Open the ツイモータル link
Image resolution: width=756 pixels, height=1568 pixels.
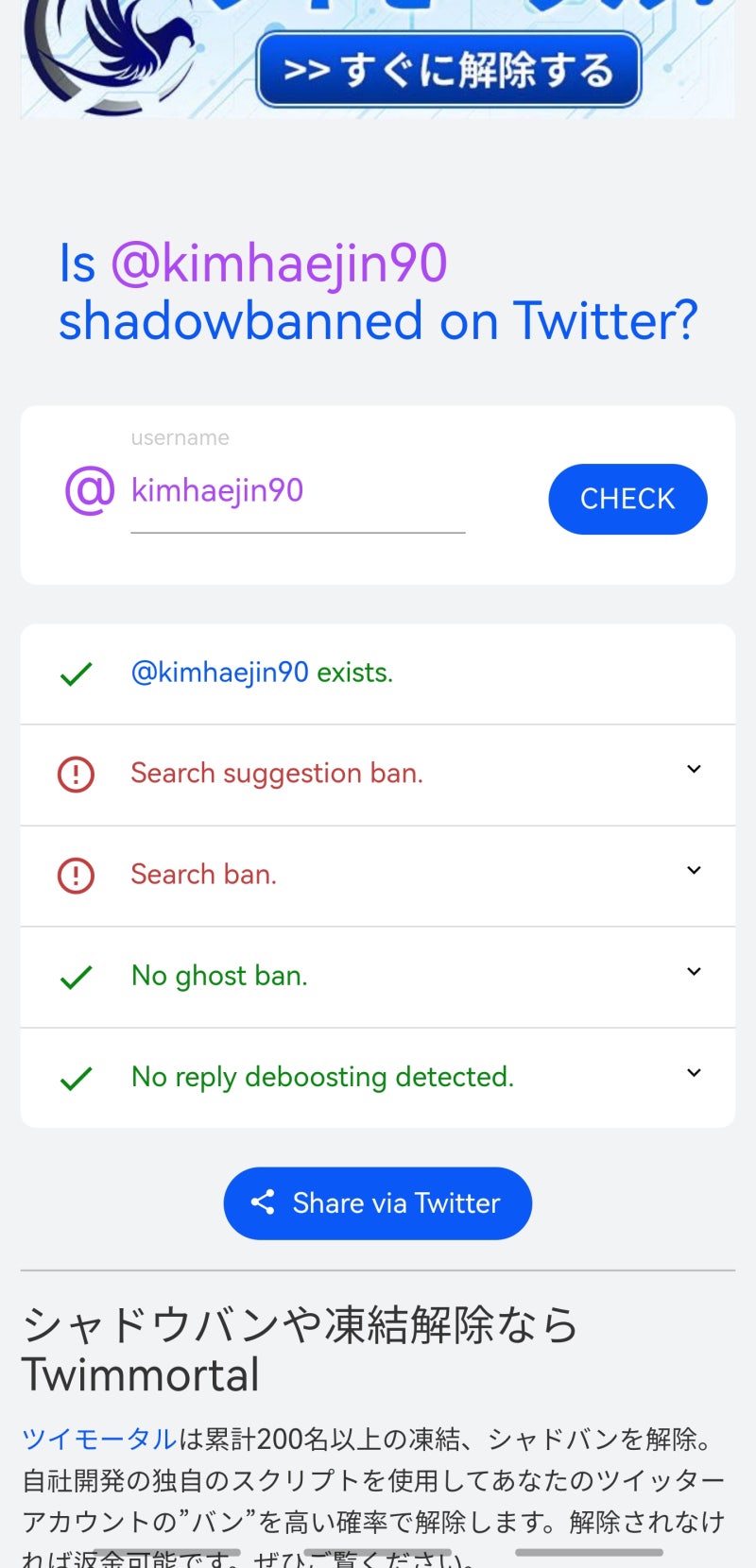(x=100, y=1439)
